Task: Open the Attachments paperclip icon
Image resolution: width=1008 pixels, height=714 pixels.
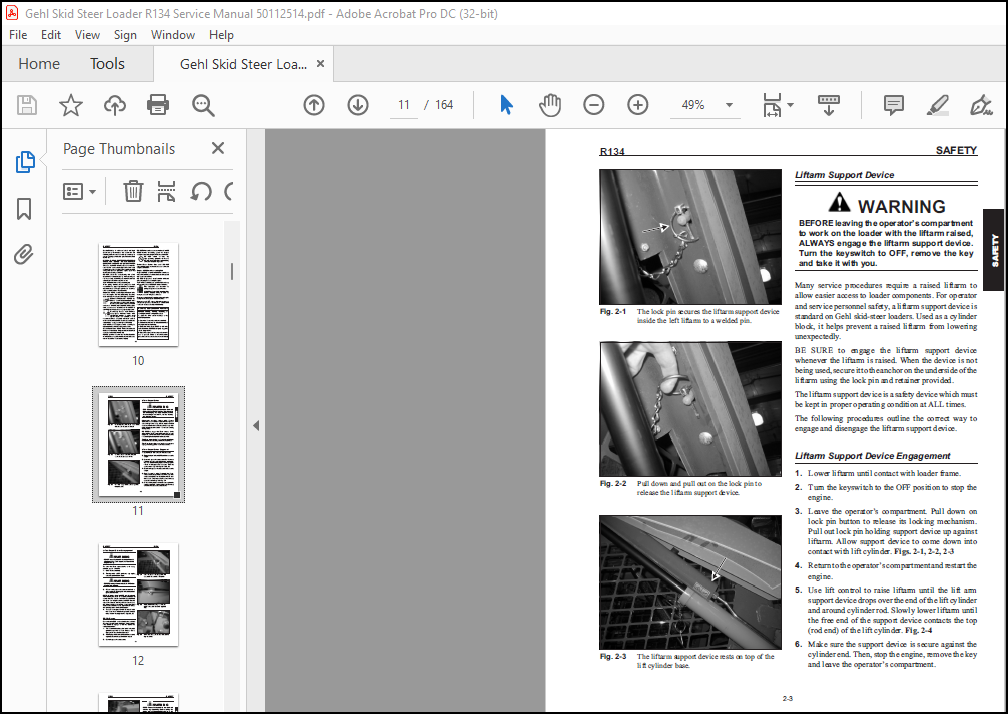Action: tap(24, 254)
